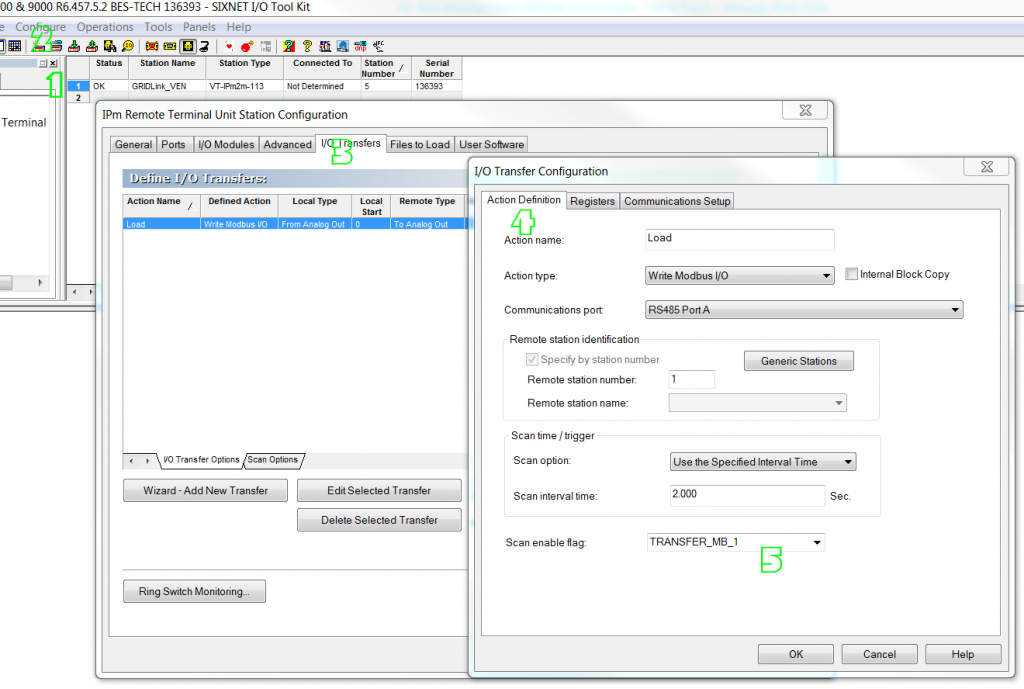Click the yellow question mark help toolbar icon
The width and height of the screenshot is (1024, 689).
point(306,46)
